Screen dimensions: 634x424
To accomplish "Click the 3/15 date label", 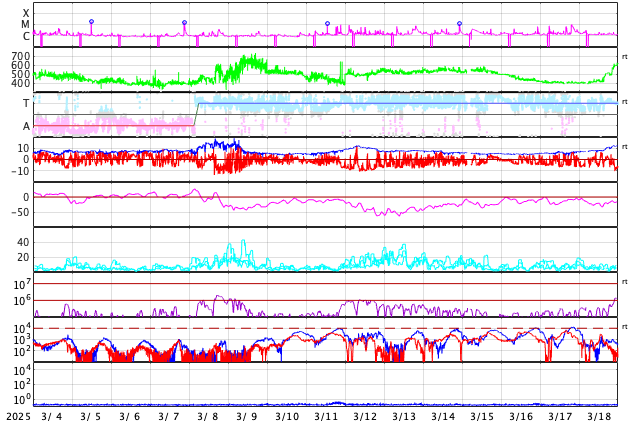I will [x=482, y=416].
